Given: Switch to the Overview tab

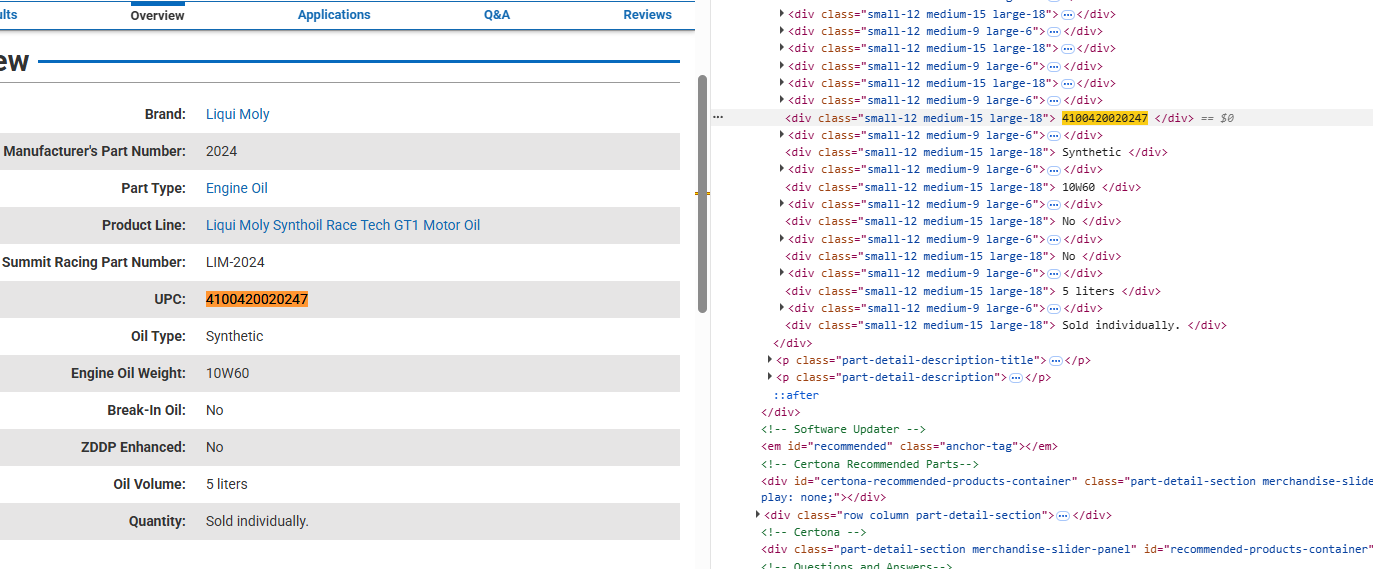Looking at the screenshot, I should pyautogui.click(x=157, y=15).
